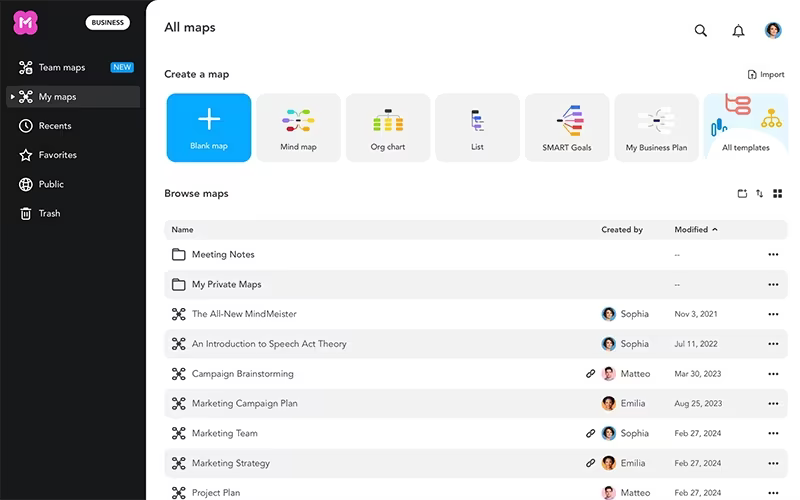This screenshot has width=800, height=500.
Task: Change sort order arrows icon
Action: 760,193
